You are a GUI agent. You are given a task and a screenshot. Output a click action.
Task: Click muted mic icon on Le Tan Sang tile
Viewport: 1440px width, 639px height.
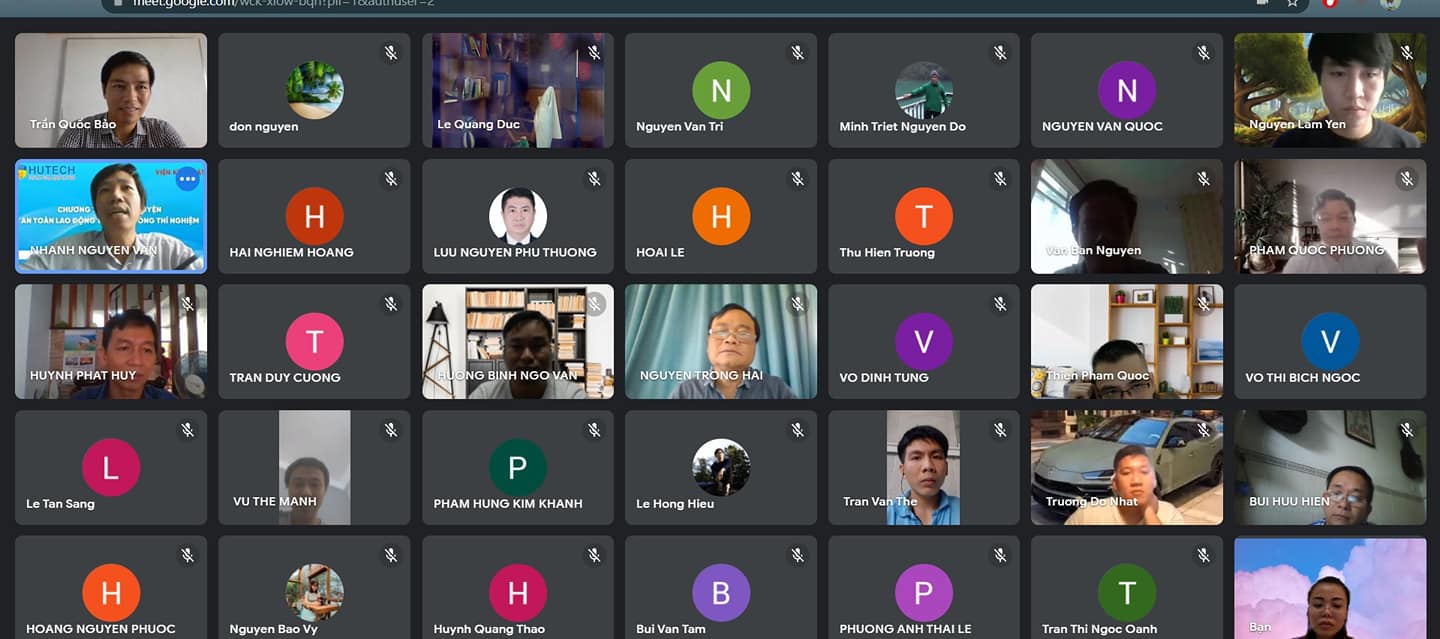pos(187,430)
